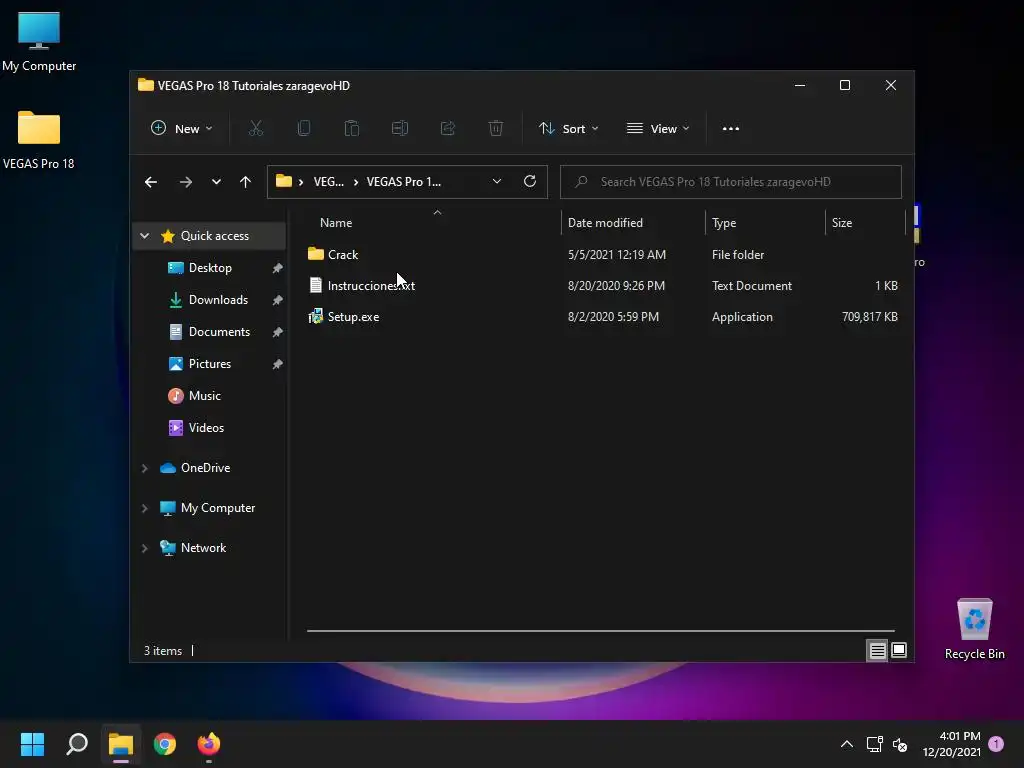Open Documents in Quick access

point(219,332)
